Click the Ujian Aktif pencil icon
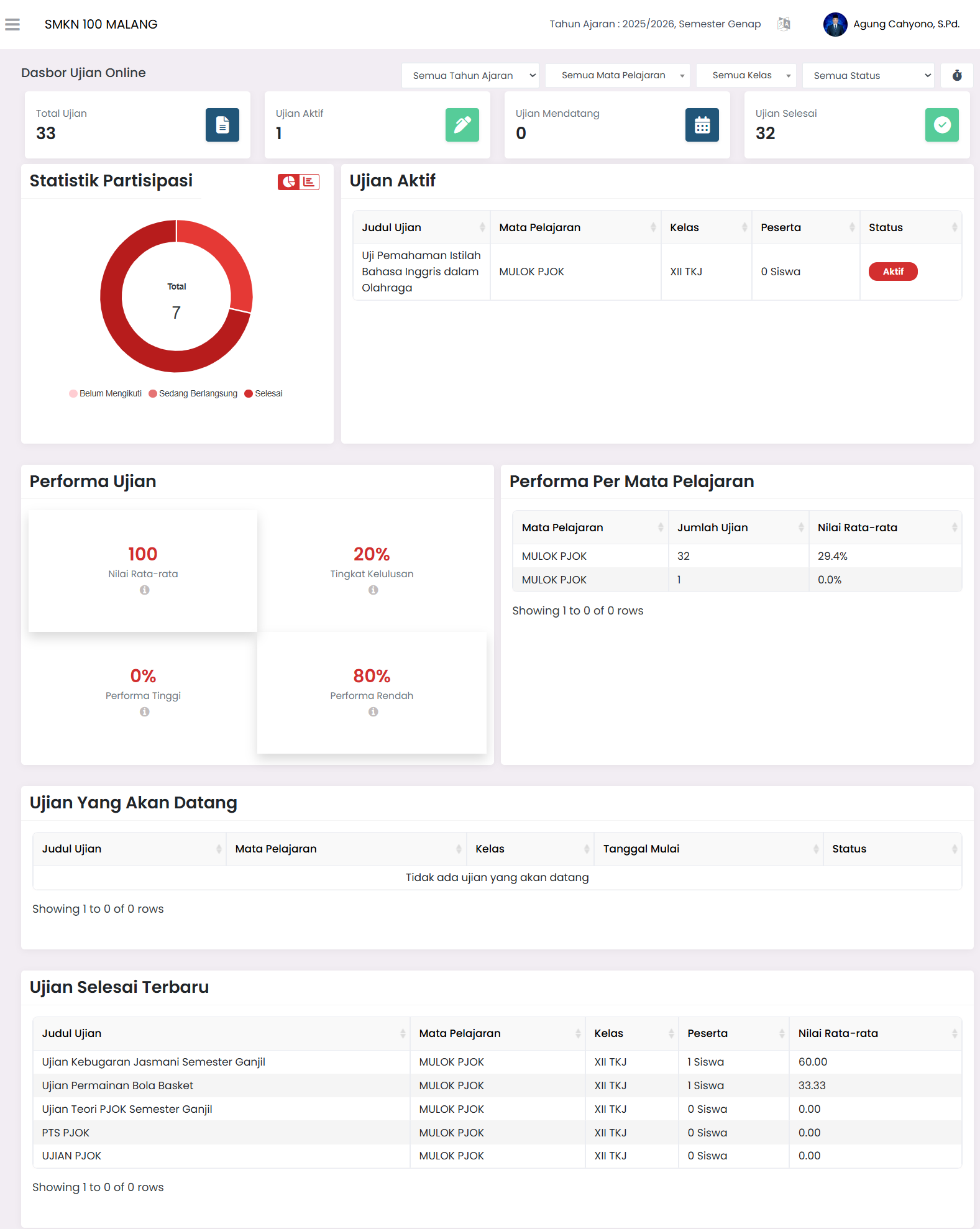980x1229 pixels. tap(462, 125)
